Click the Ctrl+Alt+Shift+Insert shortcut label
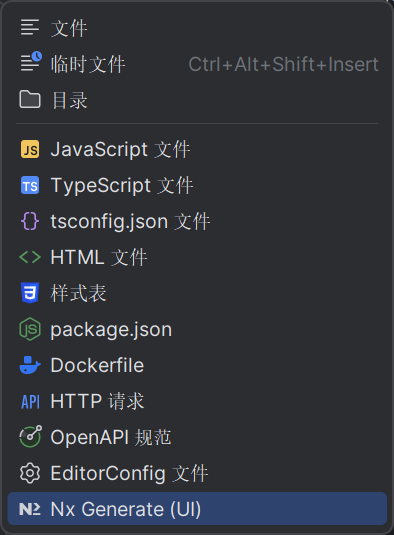Viewport: 394px width, 535px height. [x=283, y=64]
